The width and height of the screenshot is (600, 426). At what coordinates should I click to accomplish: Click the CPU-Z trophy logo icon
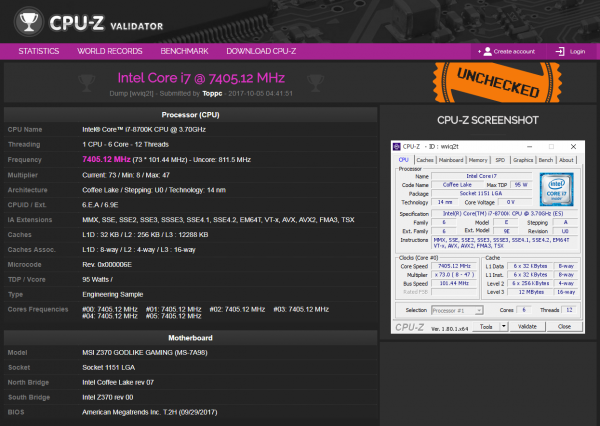point(29,22)
